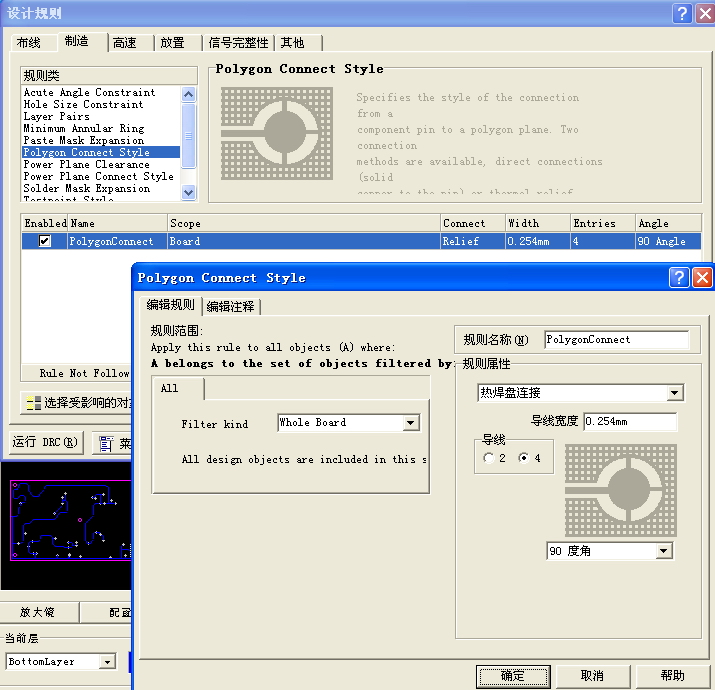Select the 4 conductors radio button
The height and width of the screenshot is (690, 715).
pyautogui.click(x=523, y=457)
